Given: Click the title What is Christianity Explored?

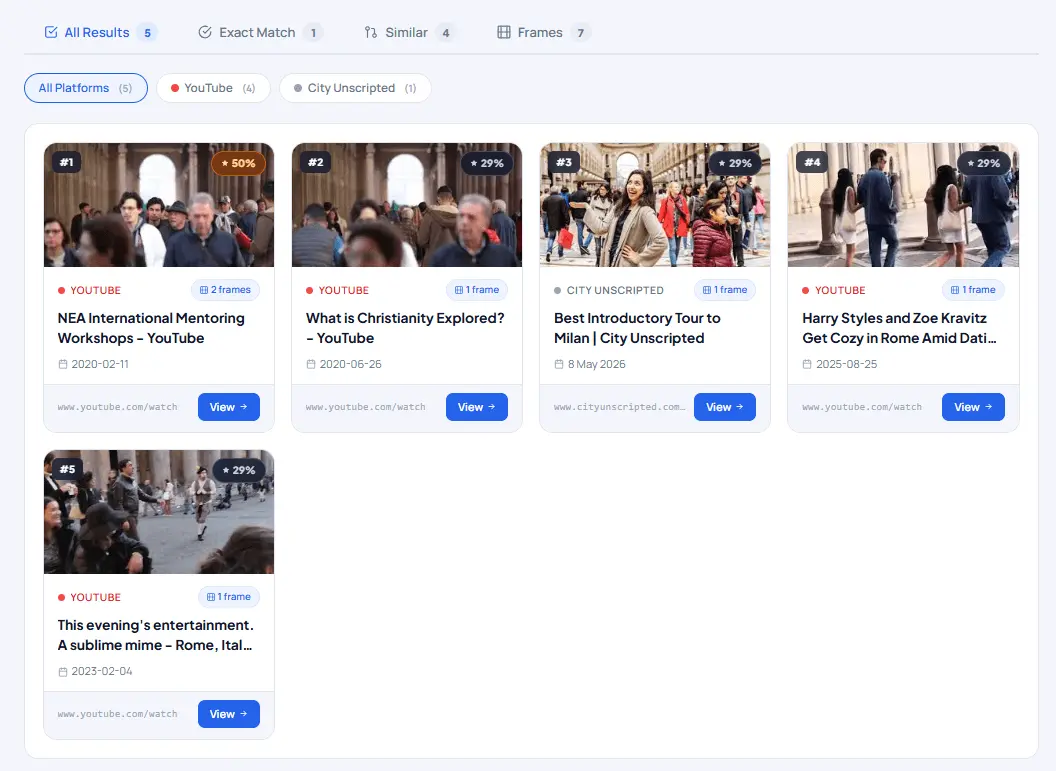Looking at the screenshot, I should tap(405, 328).
